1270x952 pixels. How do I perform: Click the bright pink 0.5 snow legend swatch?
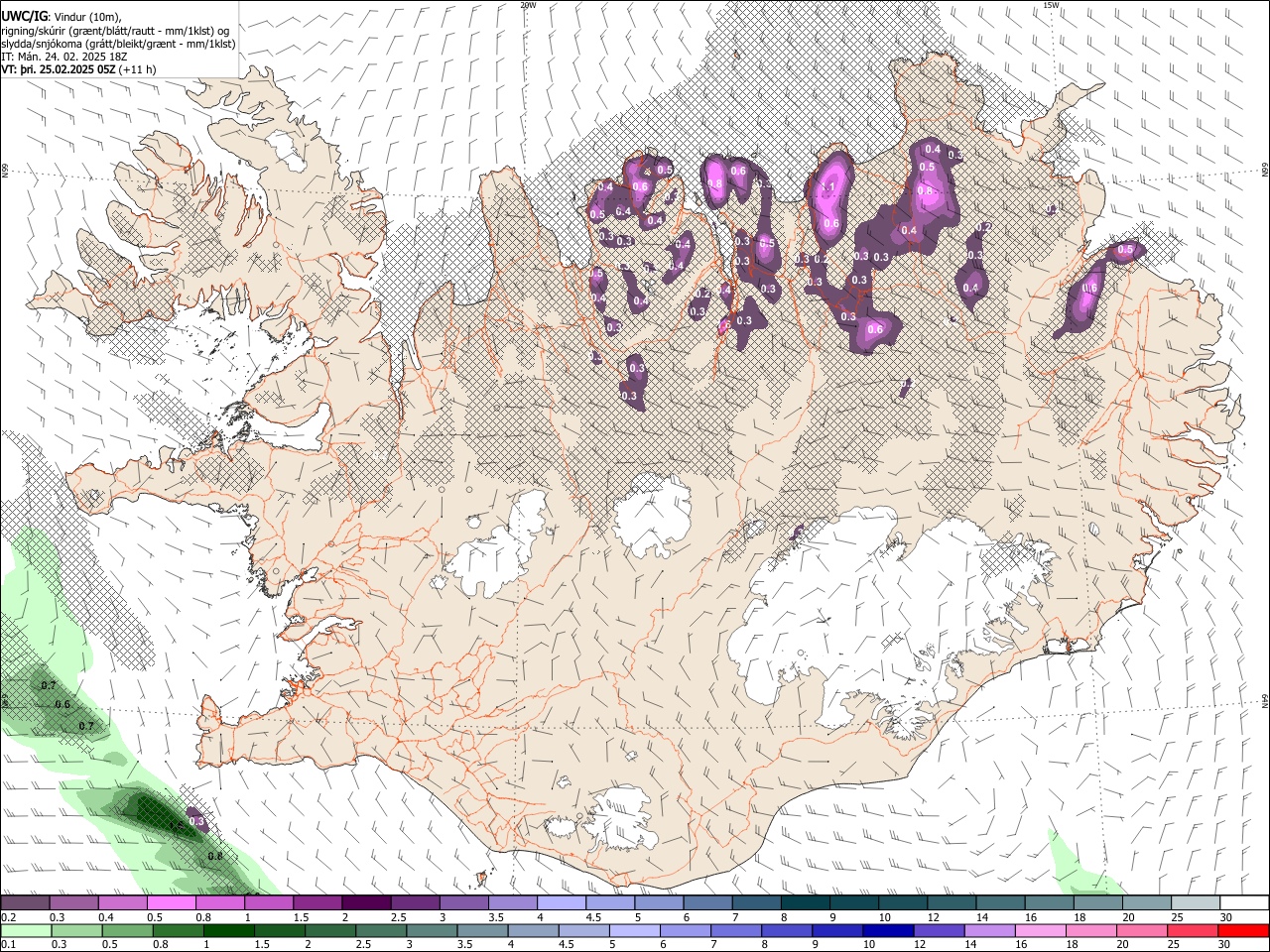pos(172,903)
